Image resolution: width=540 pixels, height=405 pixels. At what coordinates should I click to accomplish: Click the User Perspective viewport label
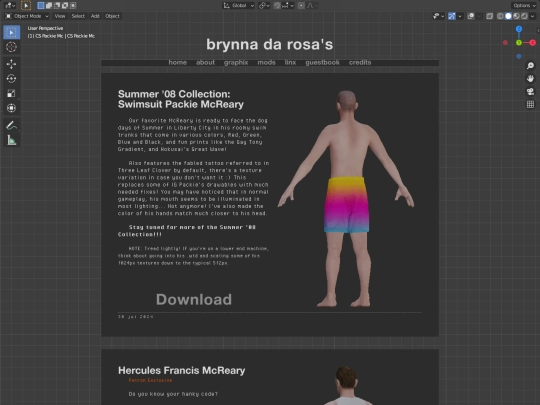(x=45, y=28)
